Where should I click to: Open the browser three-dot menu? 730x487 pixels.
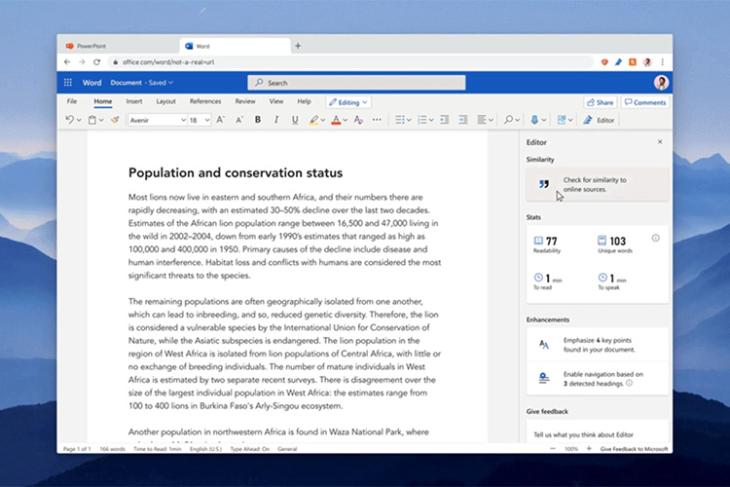pos(662,62)
